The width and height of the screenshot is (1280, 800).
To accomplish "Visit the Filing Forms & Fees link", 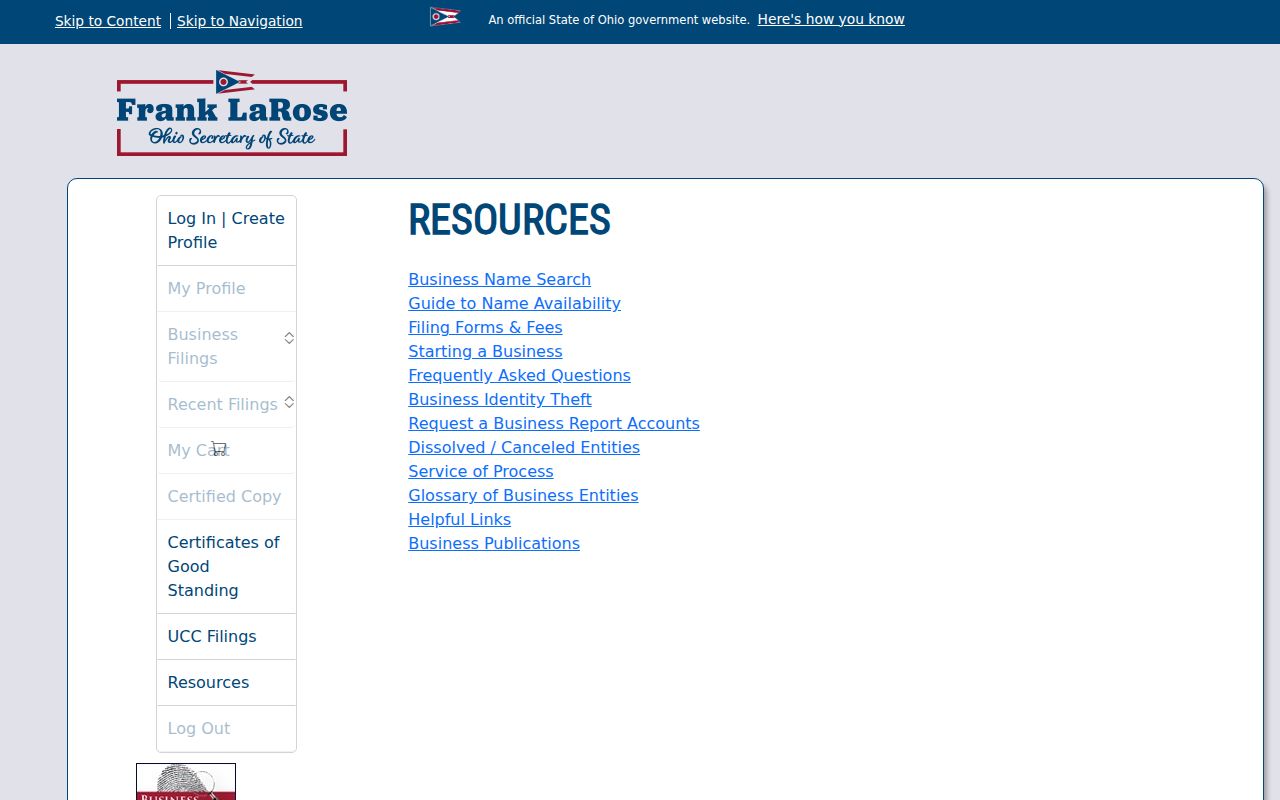I will (485, 327).
